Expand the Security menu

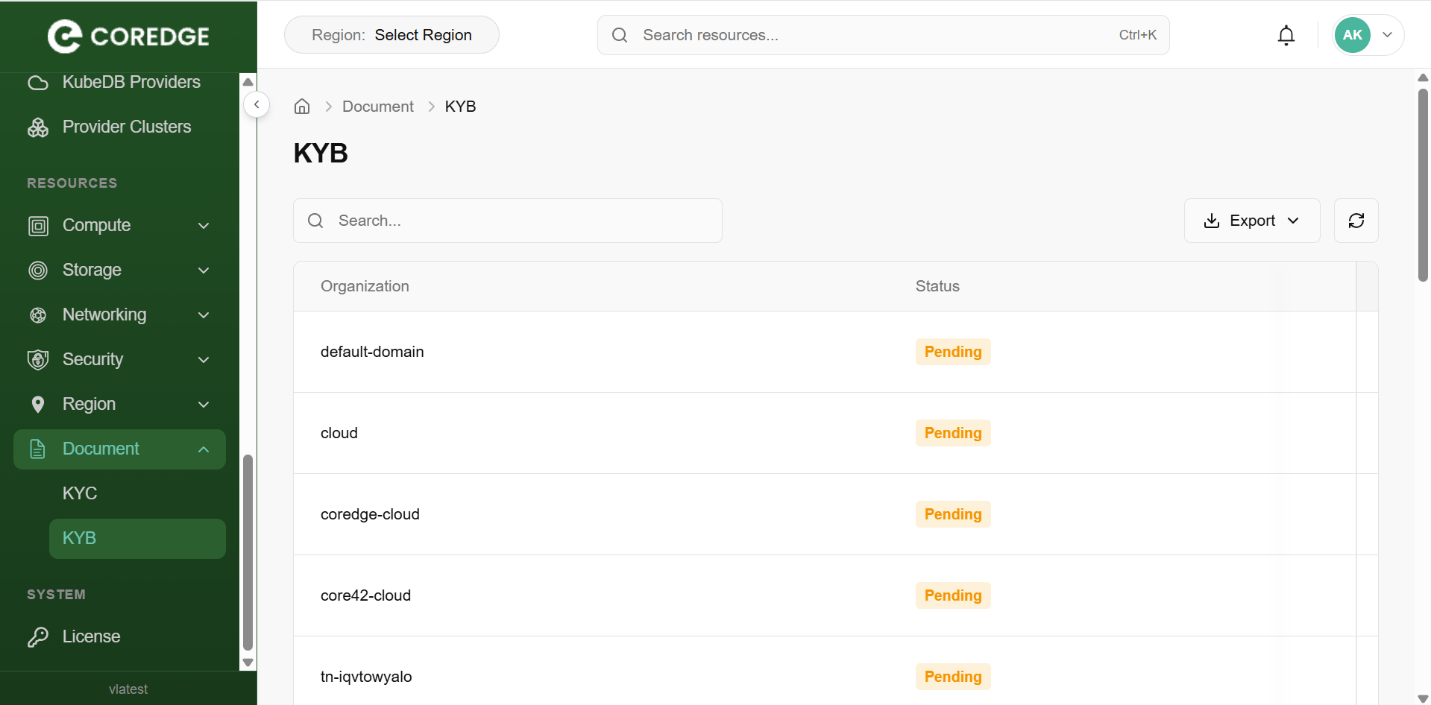point(120,360)
